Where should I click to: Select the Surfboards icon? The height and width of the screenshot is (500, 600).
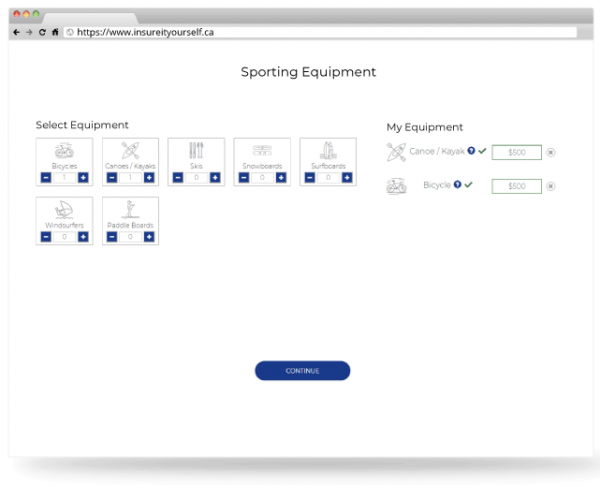327,150
